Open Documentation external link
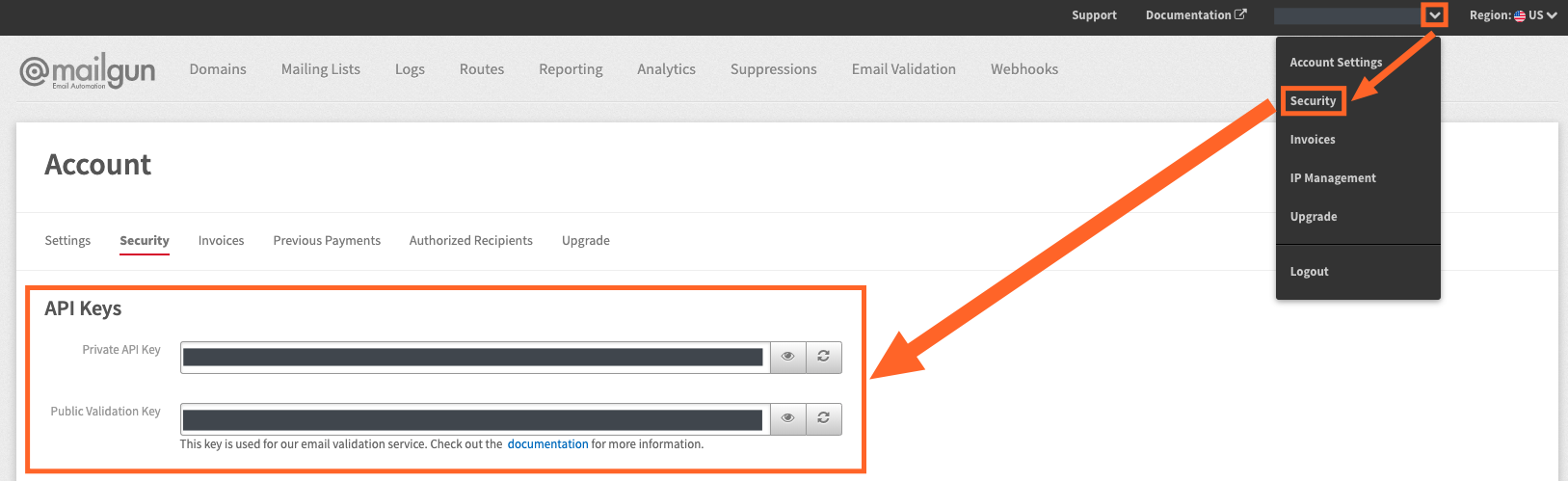This screenshot has height=481, width=1568. coord(1195,15)
